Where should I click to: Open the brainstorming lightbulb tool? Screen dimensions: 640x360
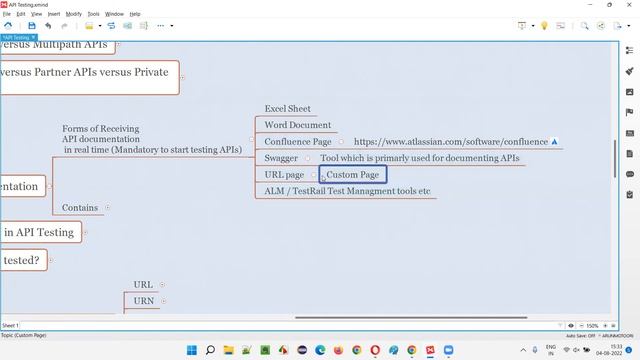[x=544, y=26]
